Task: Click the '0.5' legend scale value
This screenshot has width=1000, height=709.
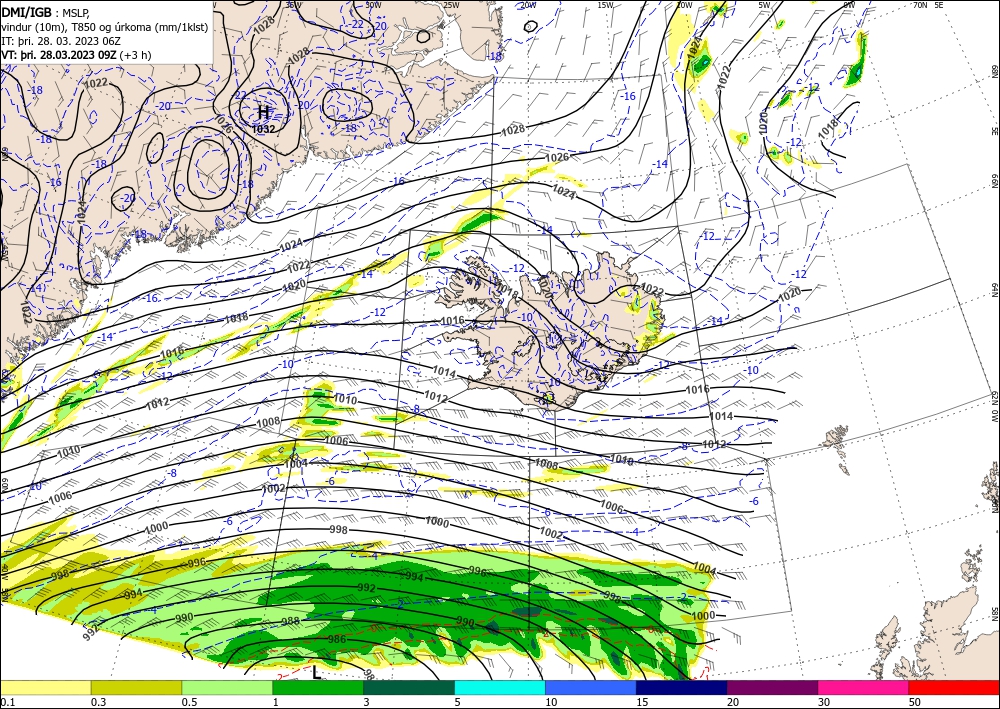Action: (x=189, y=702)
